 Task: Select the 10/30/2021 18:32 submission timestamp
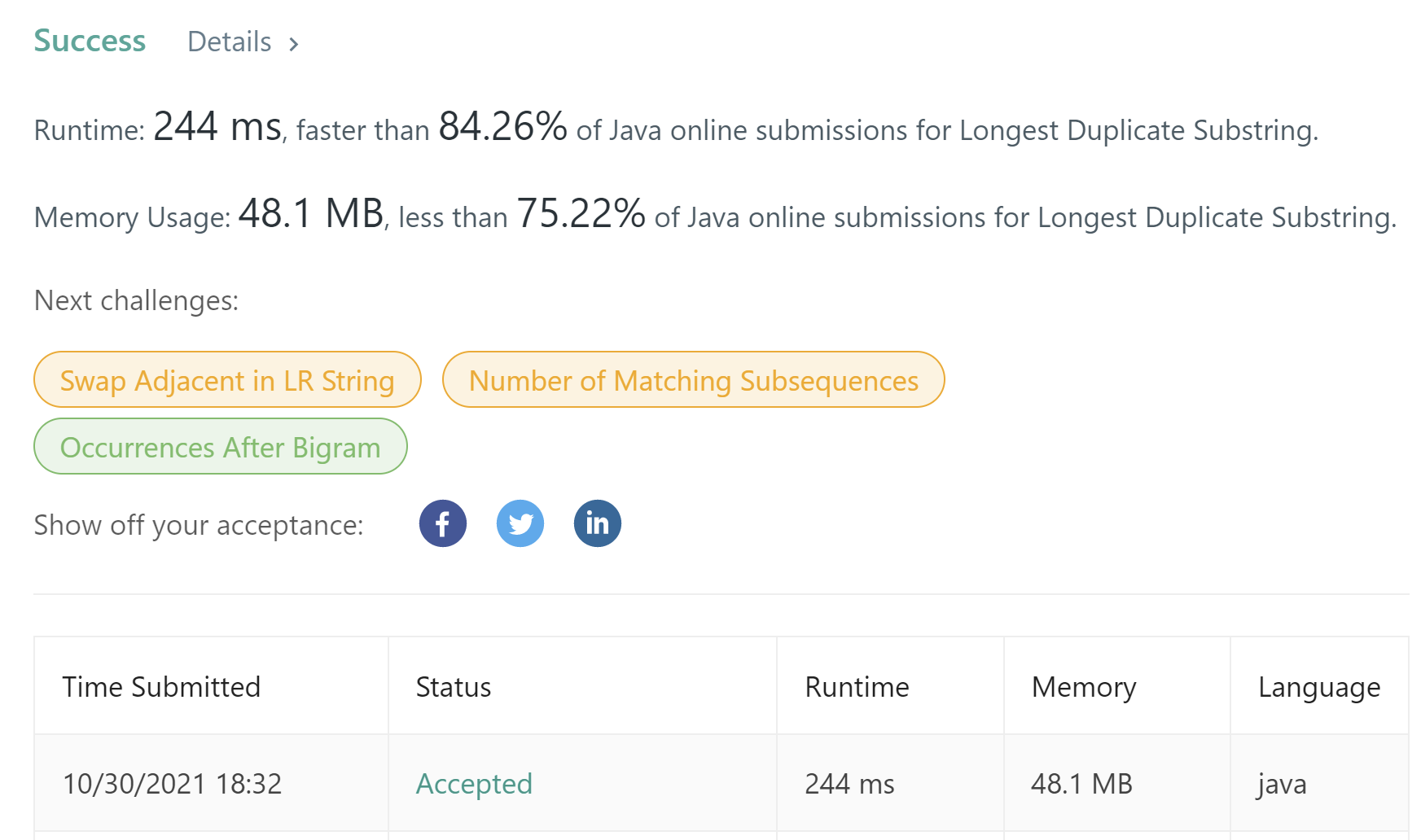click(x=172, y=784)
